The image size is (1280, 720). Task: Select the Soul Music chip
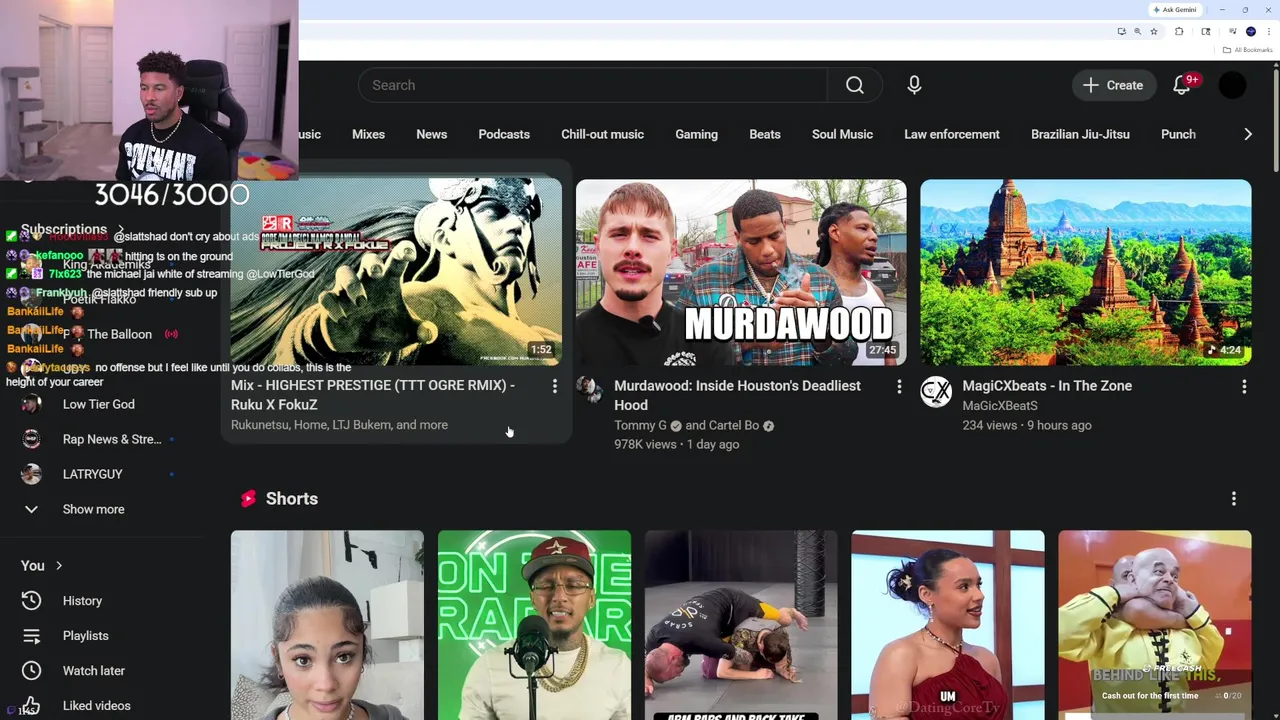842,134
